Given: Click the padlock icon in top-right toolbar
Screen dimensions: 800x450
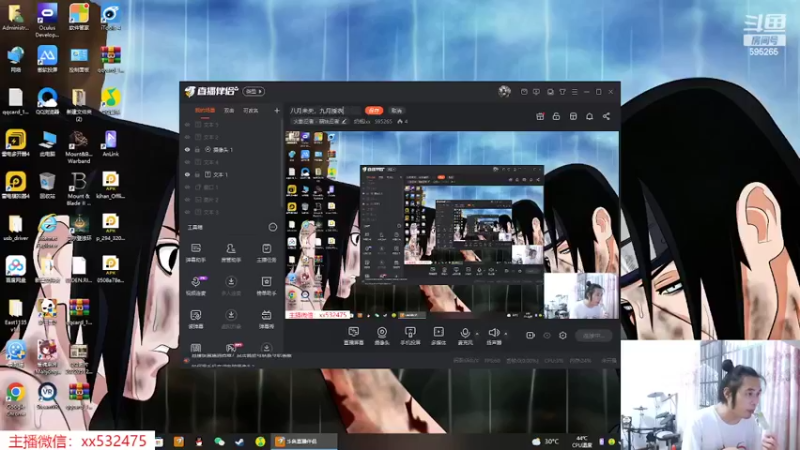Looking at the screenshot, I should point(556,116).
